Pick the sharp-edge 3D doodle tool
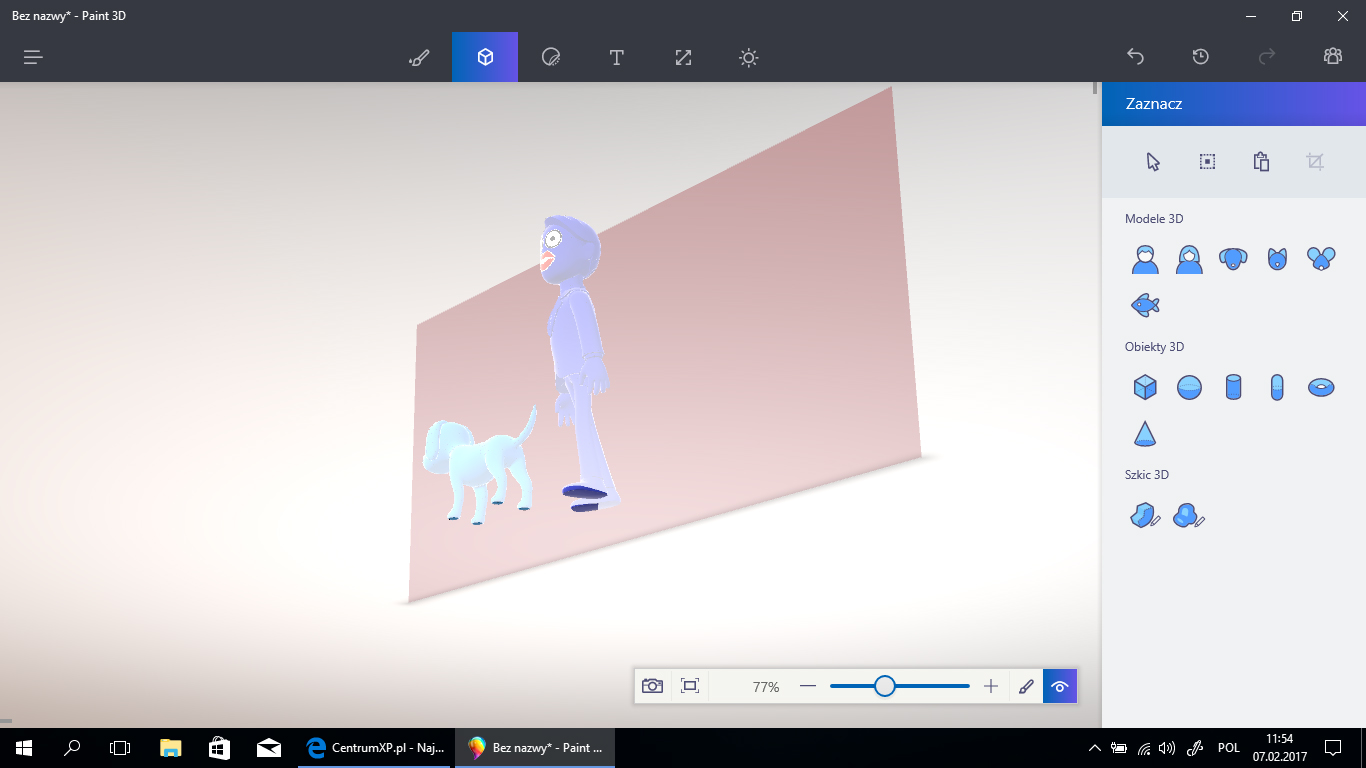Image resolution: width=1366 pixels, height=768 pixels. click(x=1145, y=515)
